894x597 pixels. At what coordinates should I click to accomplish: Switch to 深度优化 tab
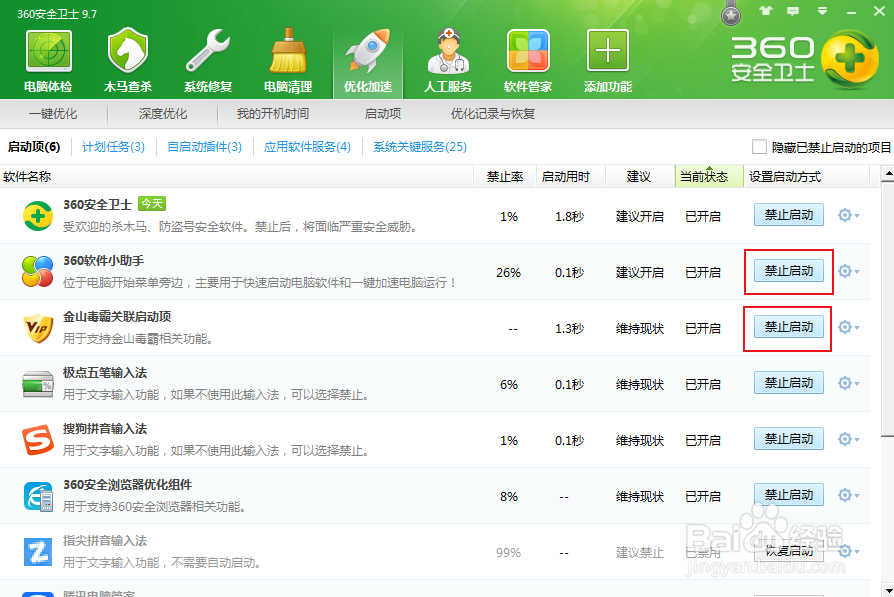(x=162, y=113)
